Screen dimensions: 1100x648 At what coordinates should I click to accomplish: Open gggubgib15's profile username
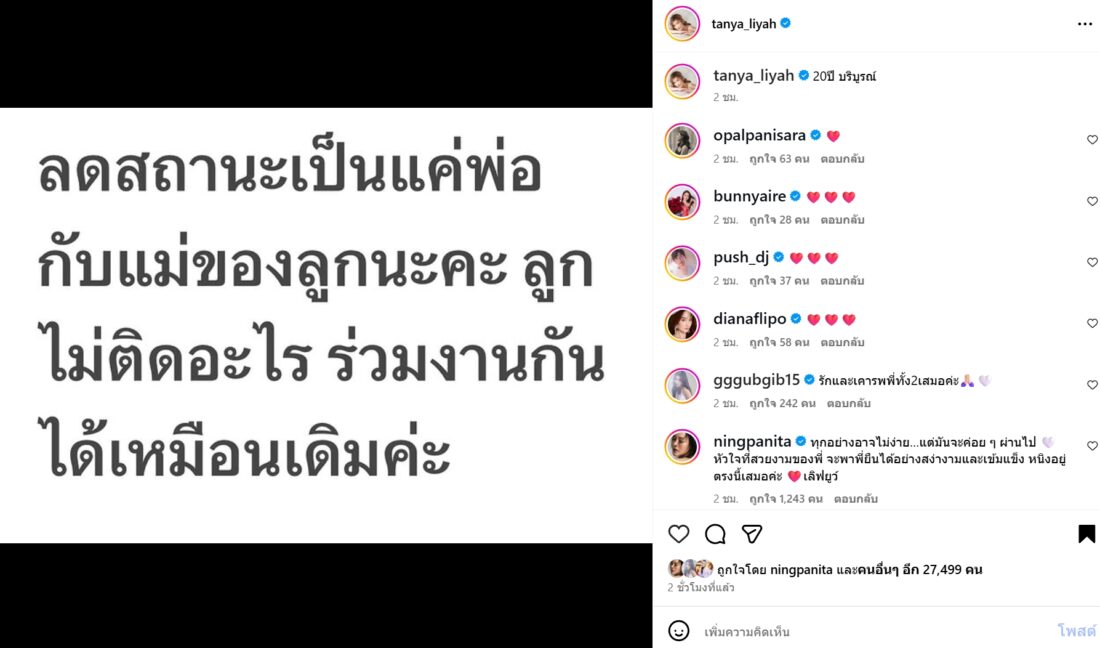(756, 380)
